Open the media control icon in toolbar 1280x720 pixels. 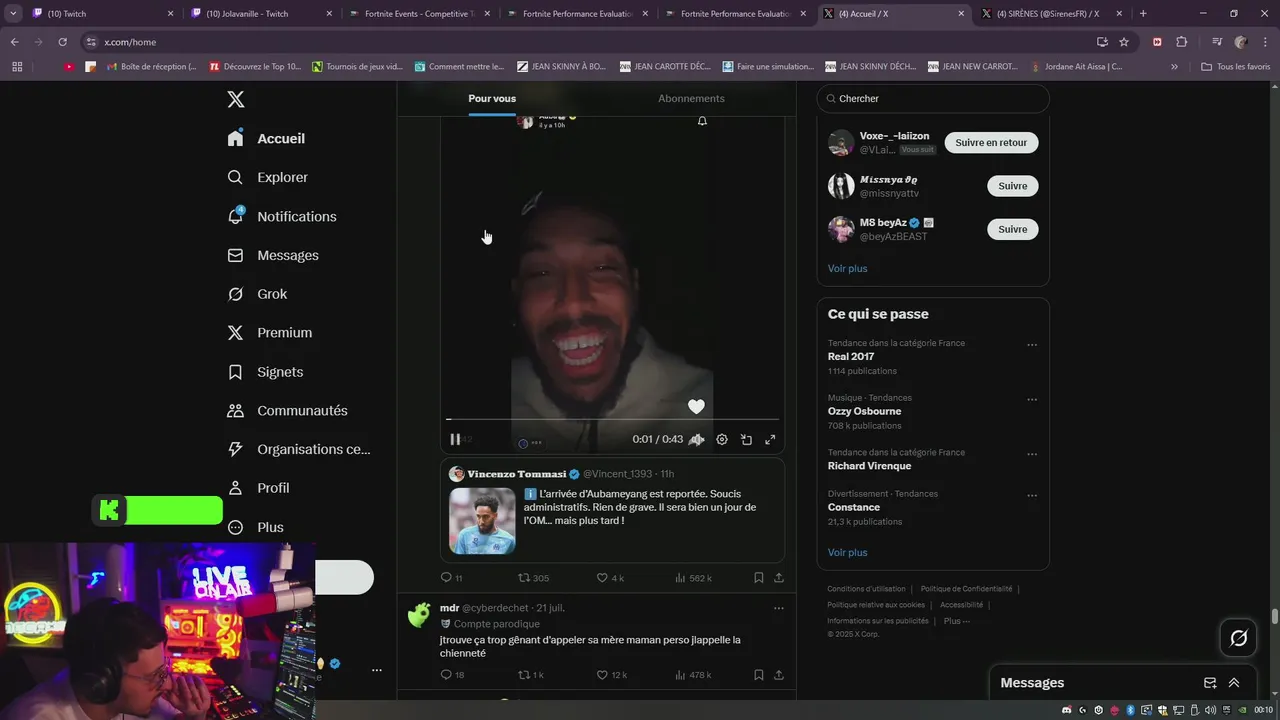pyautogui.click(x=1216, y=42)
